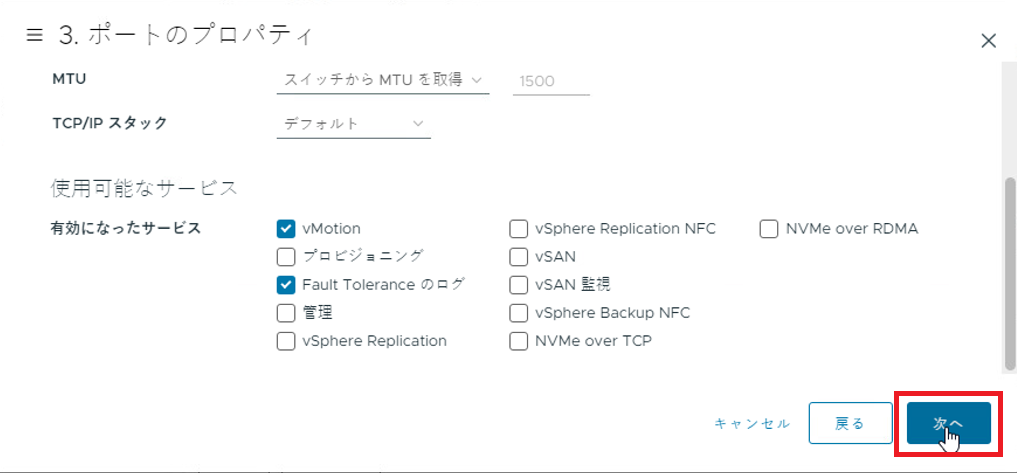Proceed with the 次へ button
Image resolution: width=1017 pixels, height=473 pixels.
pos(948,424)
